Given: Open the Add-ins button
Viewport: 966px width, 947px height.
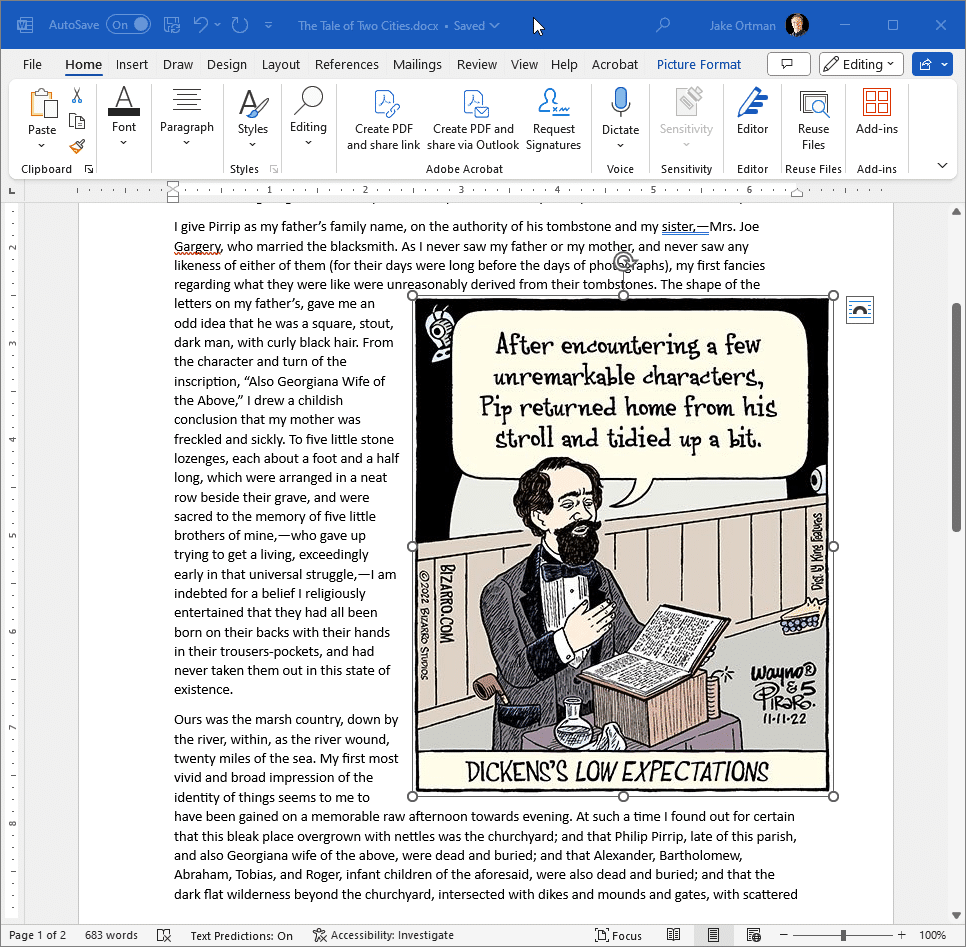Looking at the screenshot, I should pyautogui.click(x=877, y=112).
